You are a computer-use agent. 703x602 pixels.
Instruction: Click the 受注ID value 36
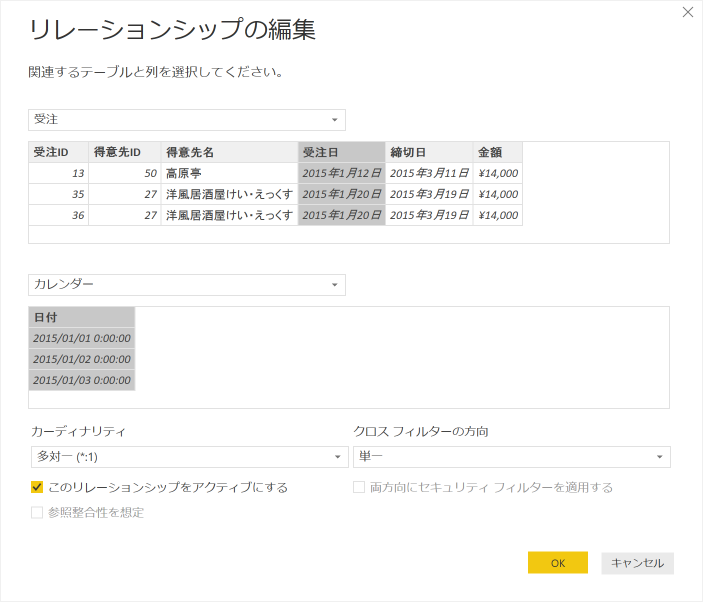[58, 215]
